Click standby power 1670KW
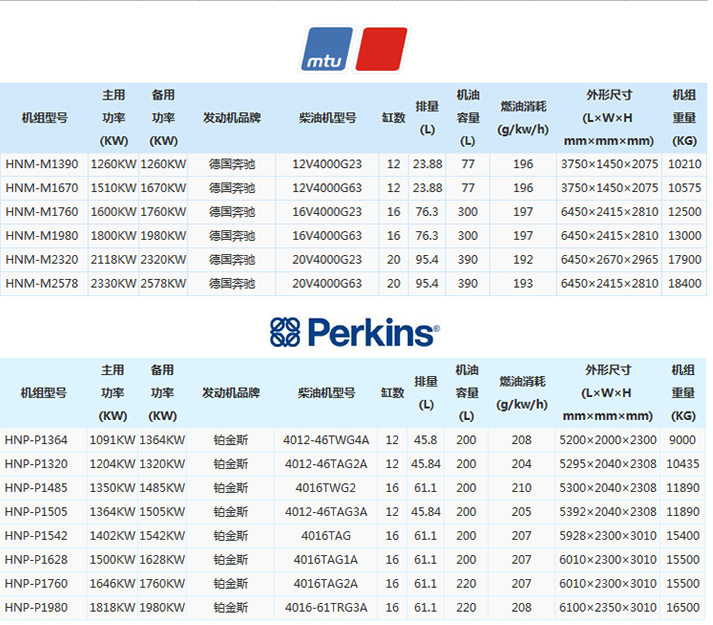This screenshot has height=625, width=713. [x=163, y=188]
